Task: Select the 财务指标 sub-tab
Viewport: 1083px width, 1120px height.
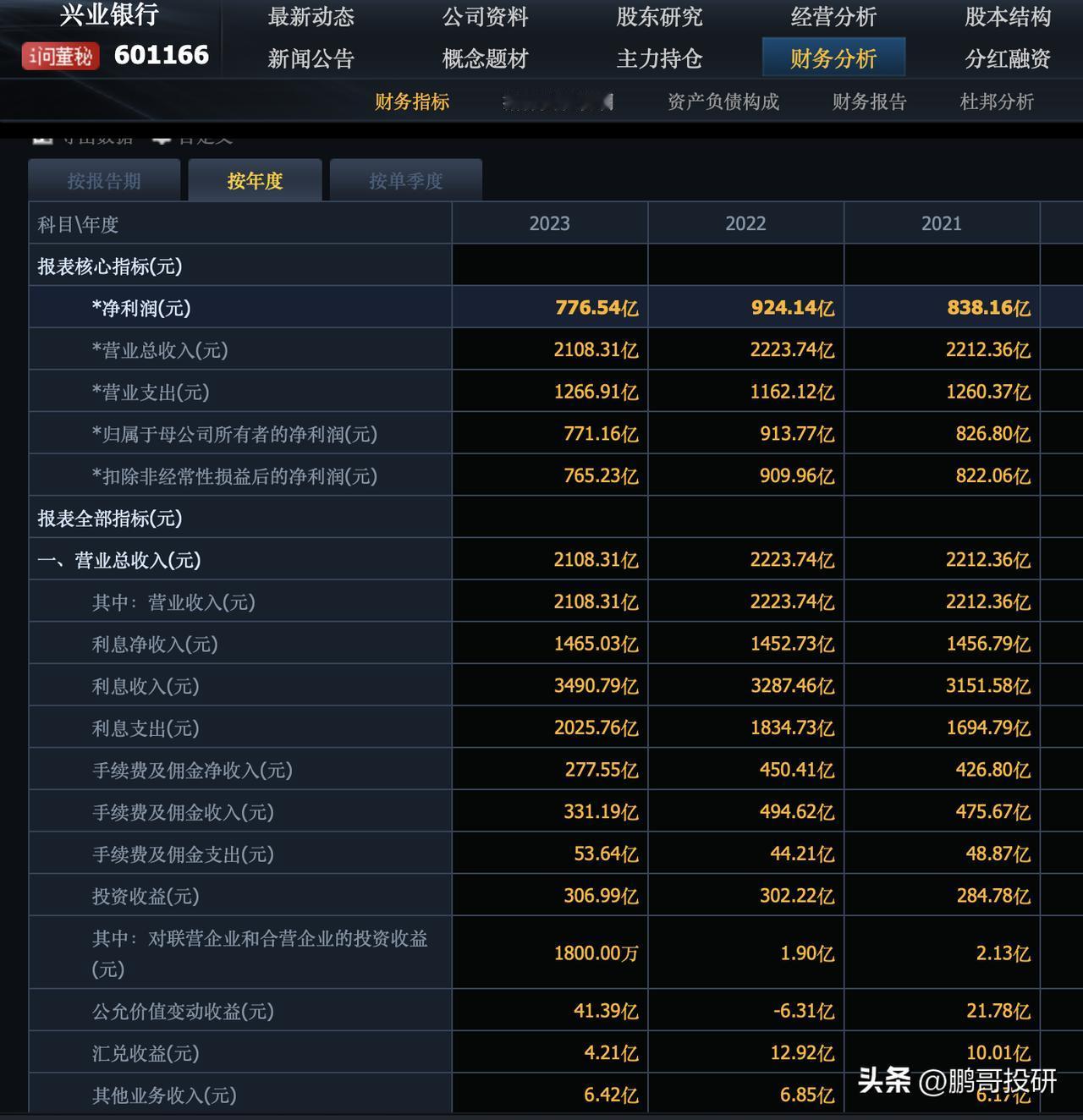Action: click(412, 102)
